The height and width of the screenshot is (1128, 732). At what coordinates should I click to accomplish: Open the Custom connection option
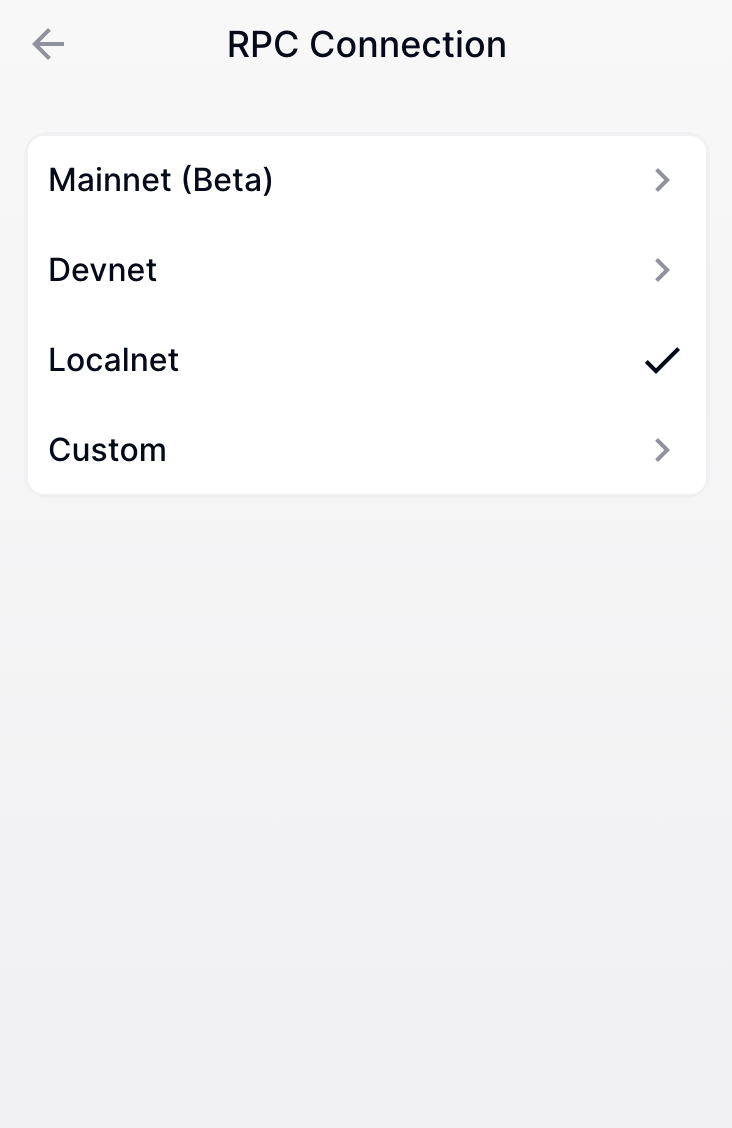click(366, 450)
